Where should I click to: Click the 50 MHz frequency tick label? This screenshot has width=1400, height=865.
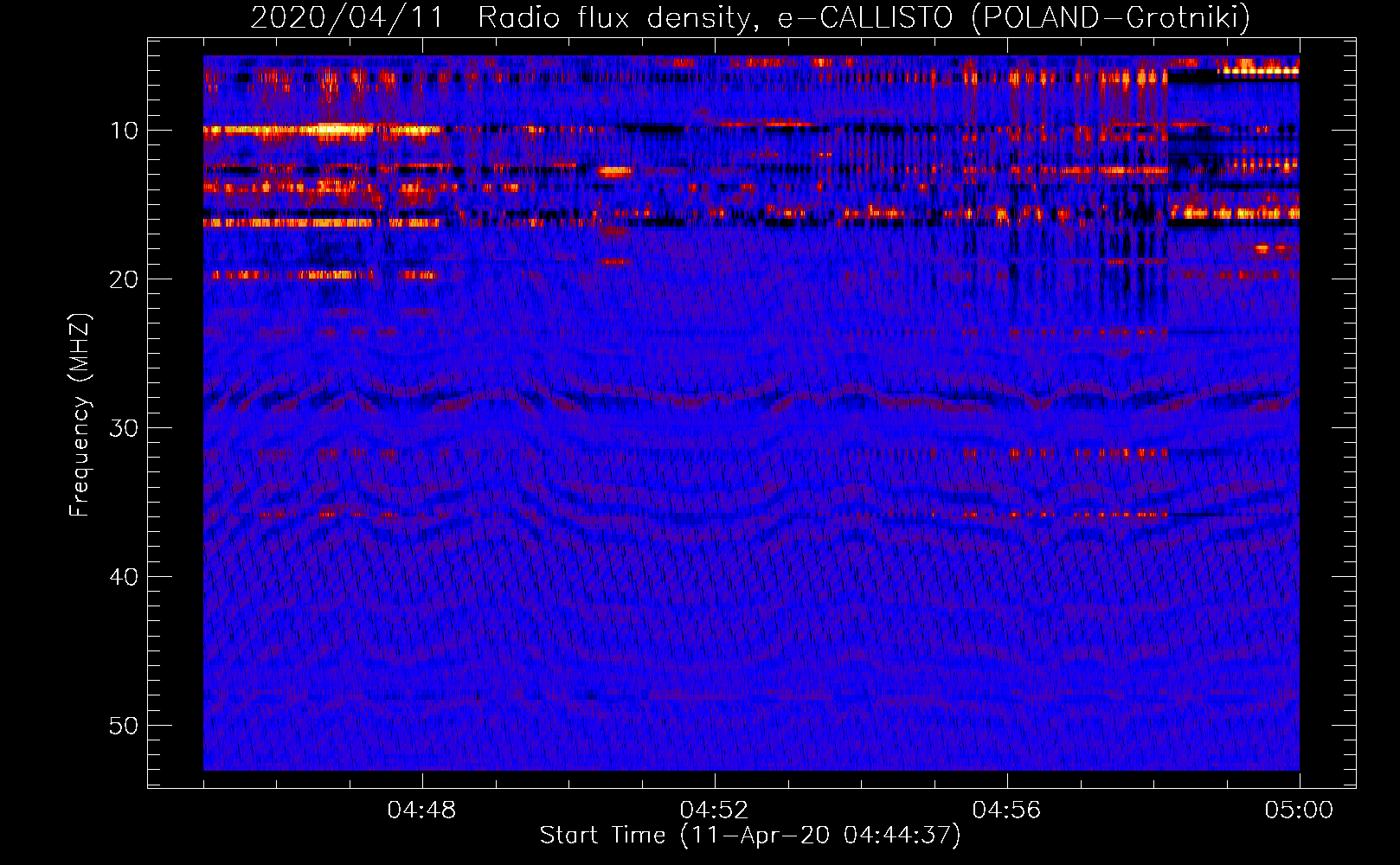click(125, 726)
